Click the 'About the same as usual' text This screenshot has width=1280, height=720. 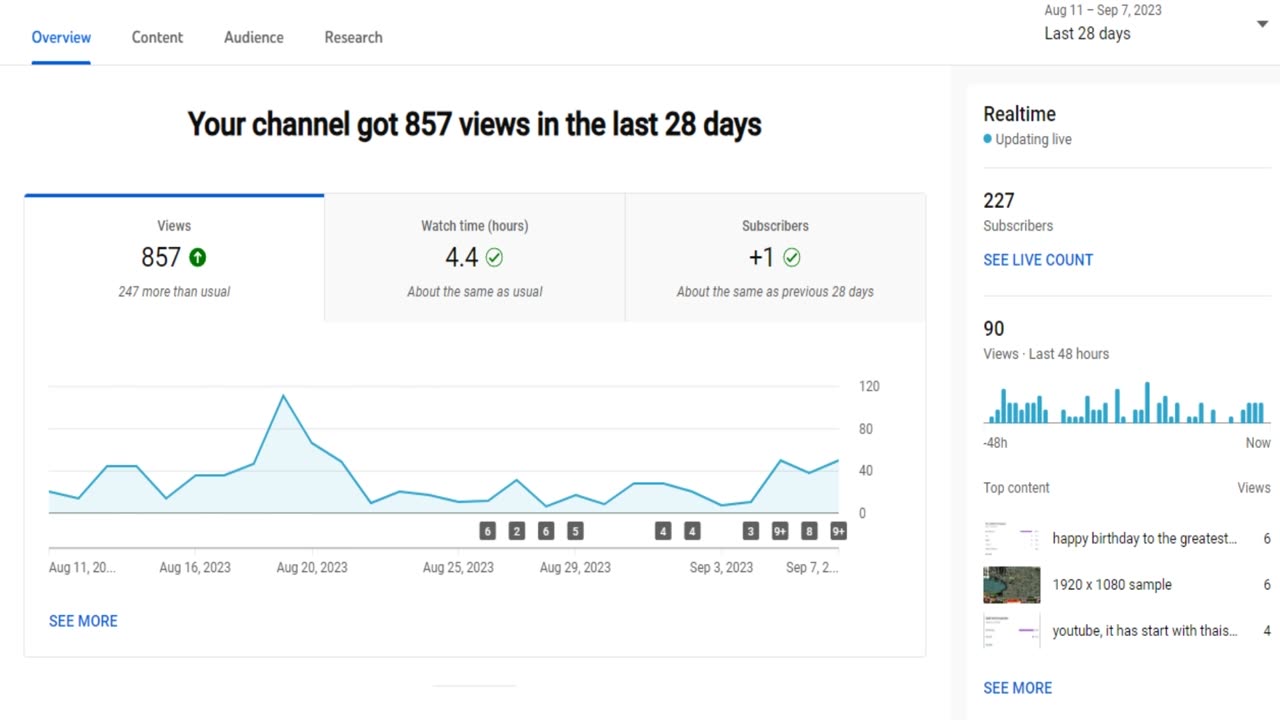point(475,292)
